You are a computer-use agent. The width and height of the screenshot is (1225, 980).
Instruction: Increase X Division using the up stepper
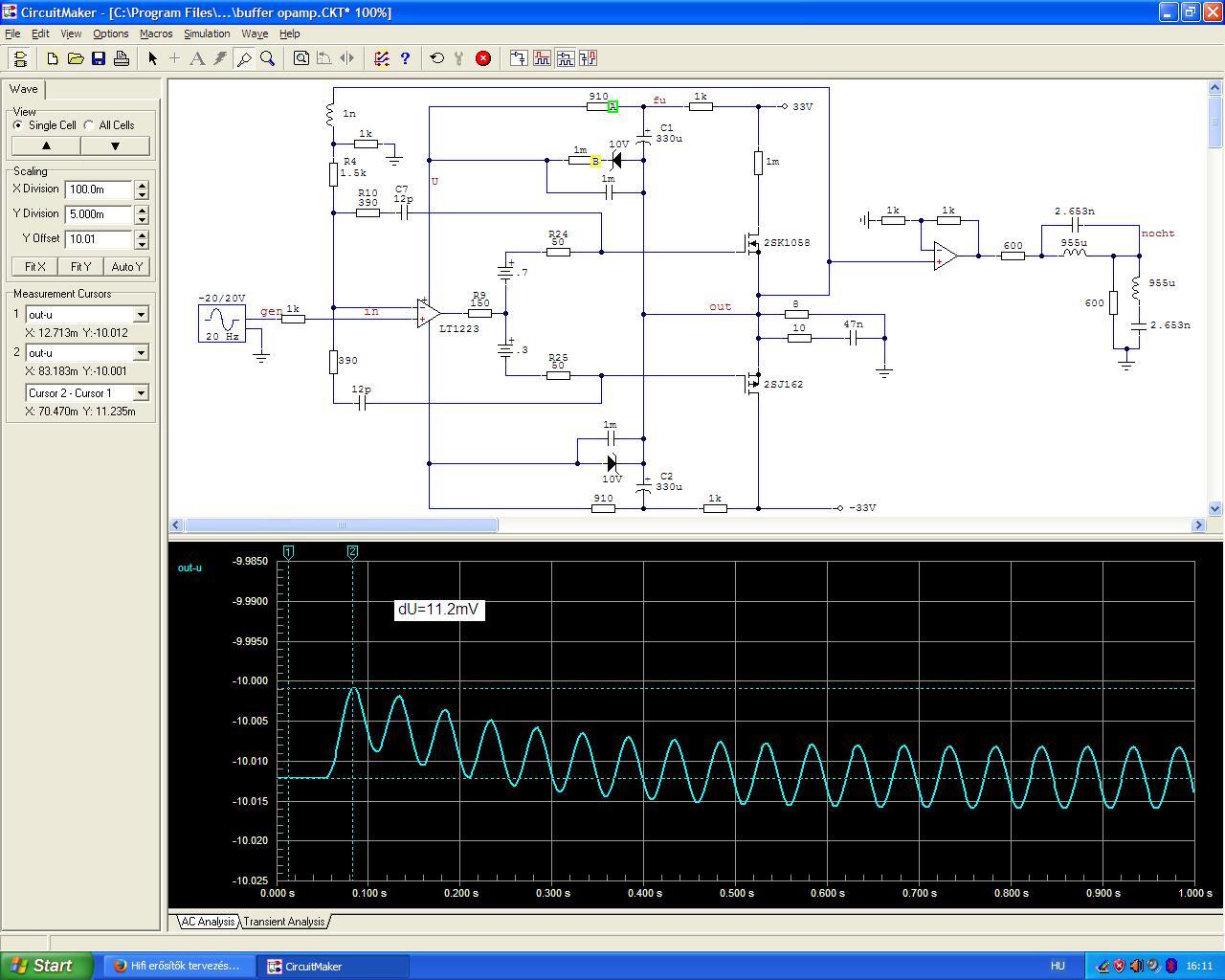tap(142, 185)
